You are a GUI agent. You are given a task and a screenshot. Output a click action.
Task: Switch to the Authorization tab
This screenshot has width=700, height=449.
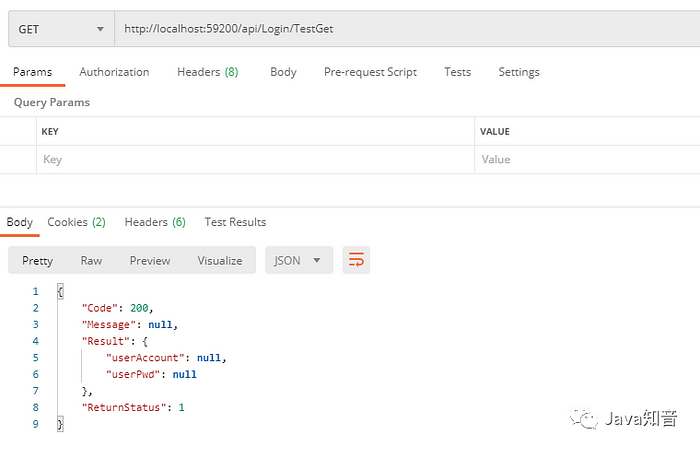coord(114,72)
